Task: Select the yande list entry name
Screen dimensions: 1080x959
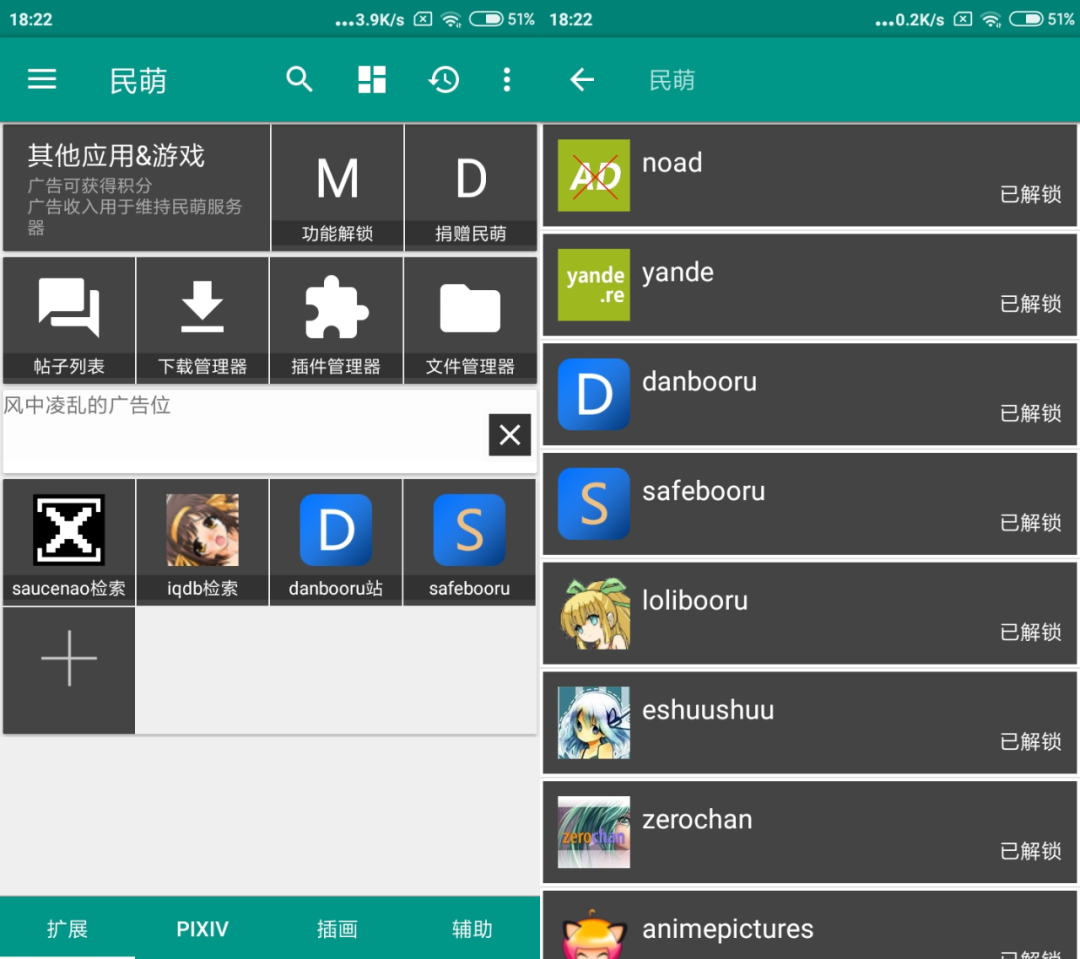Action: (x=678, y=273)
